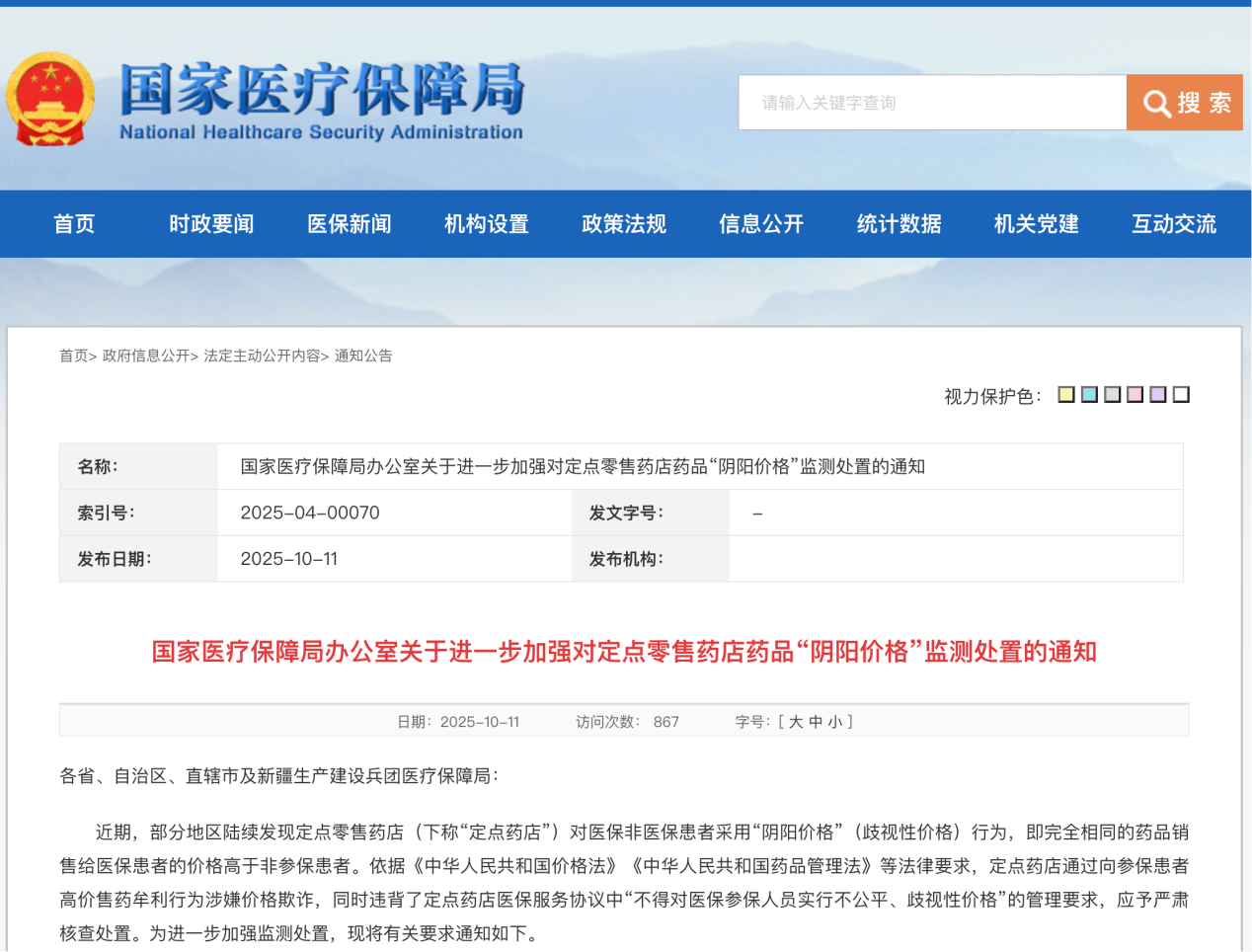This screenshot has width=1252, height=952.
Task: Click the national emblem logo
Action: [50, 100]
